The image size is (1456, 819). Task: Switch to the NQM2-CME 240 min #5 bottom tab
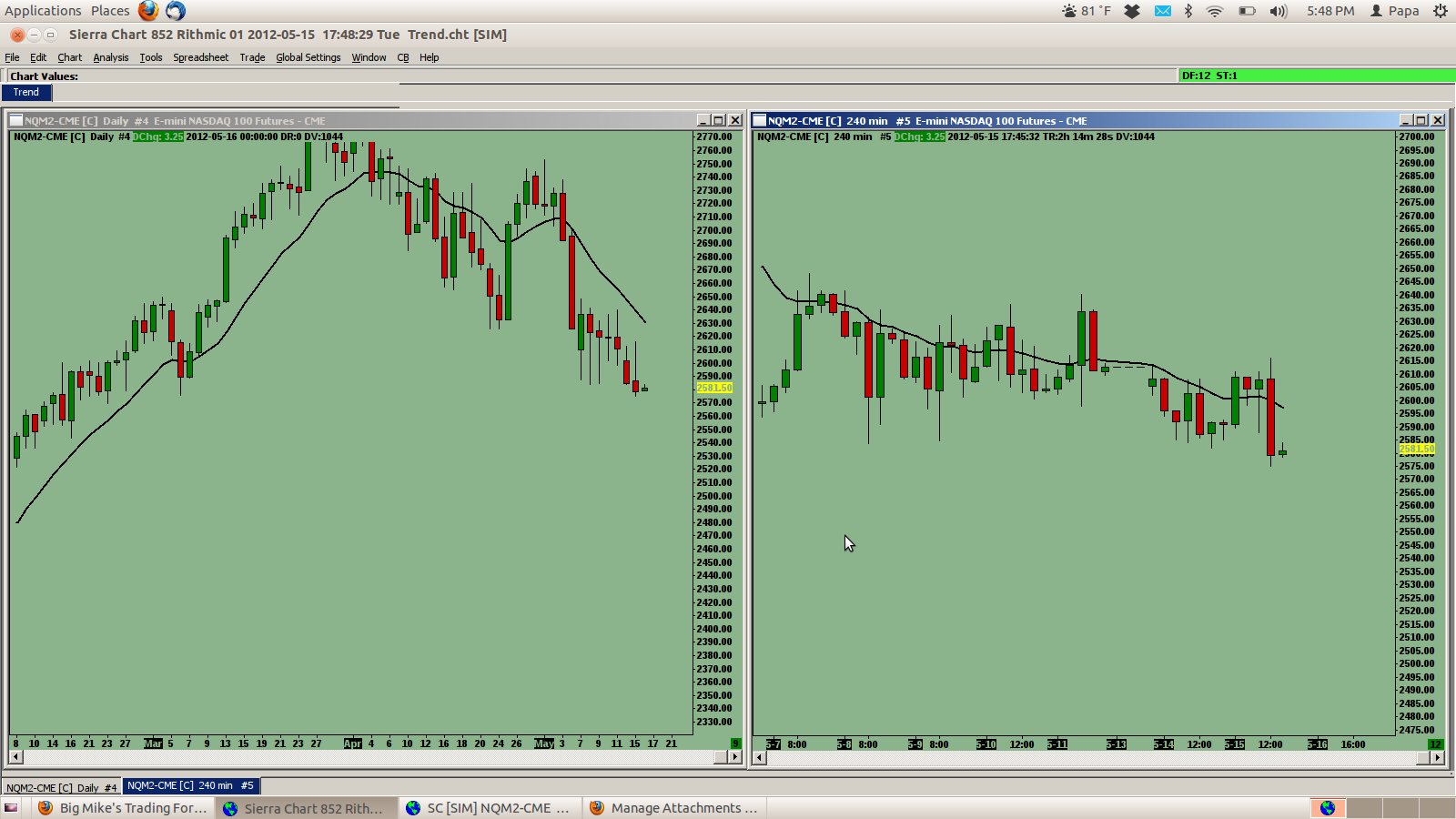(190, 785)
